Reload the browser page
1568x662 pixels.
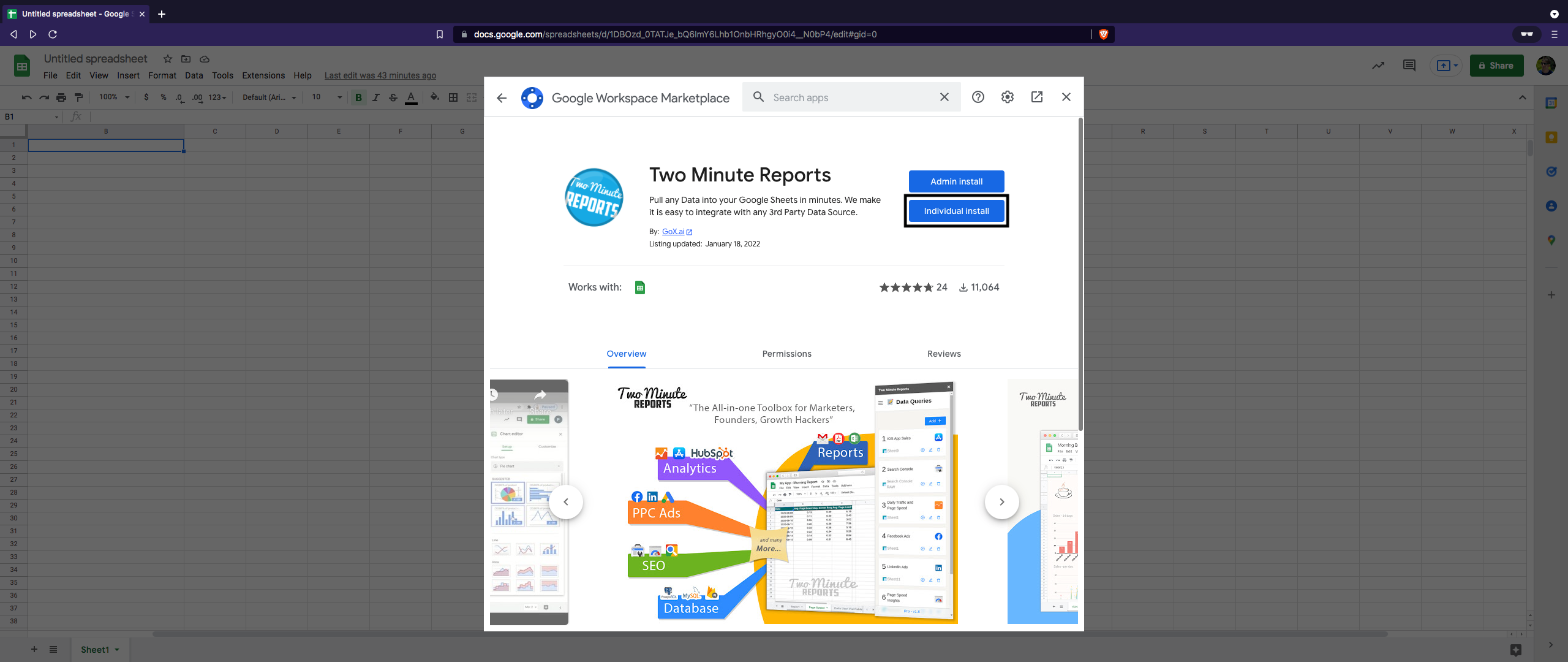tap(53, 34)
